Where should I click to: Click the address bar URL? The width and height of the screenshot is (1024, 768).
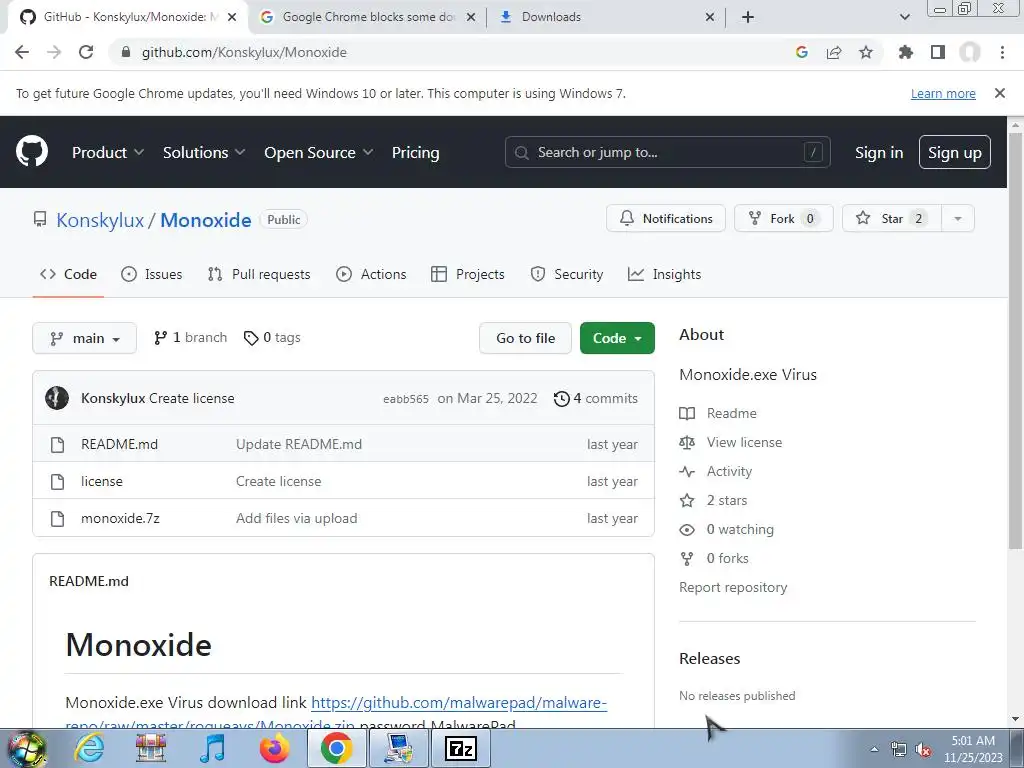[x=244, y=52]
